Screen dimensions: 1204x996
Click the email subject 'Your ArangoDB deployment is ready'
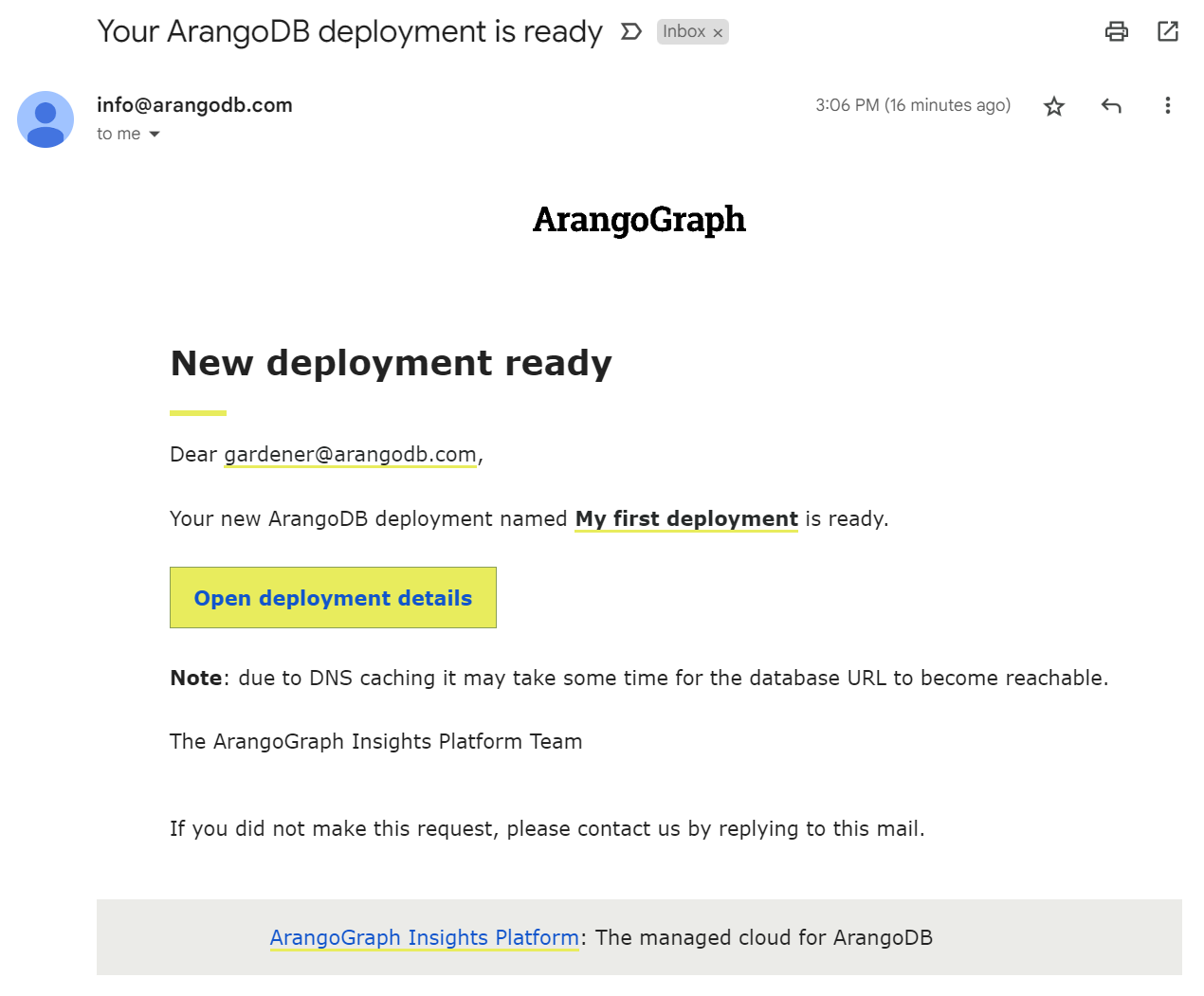click(350, 32)
